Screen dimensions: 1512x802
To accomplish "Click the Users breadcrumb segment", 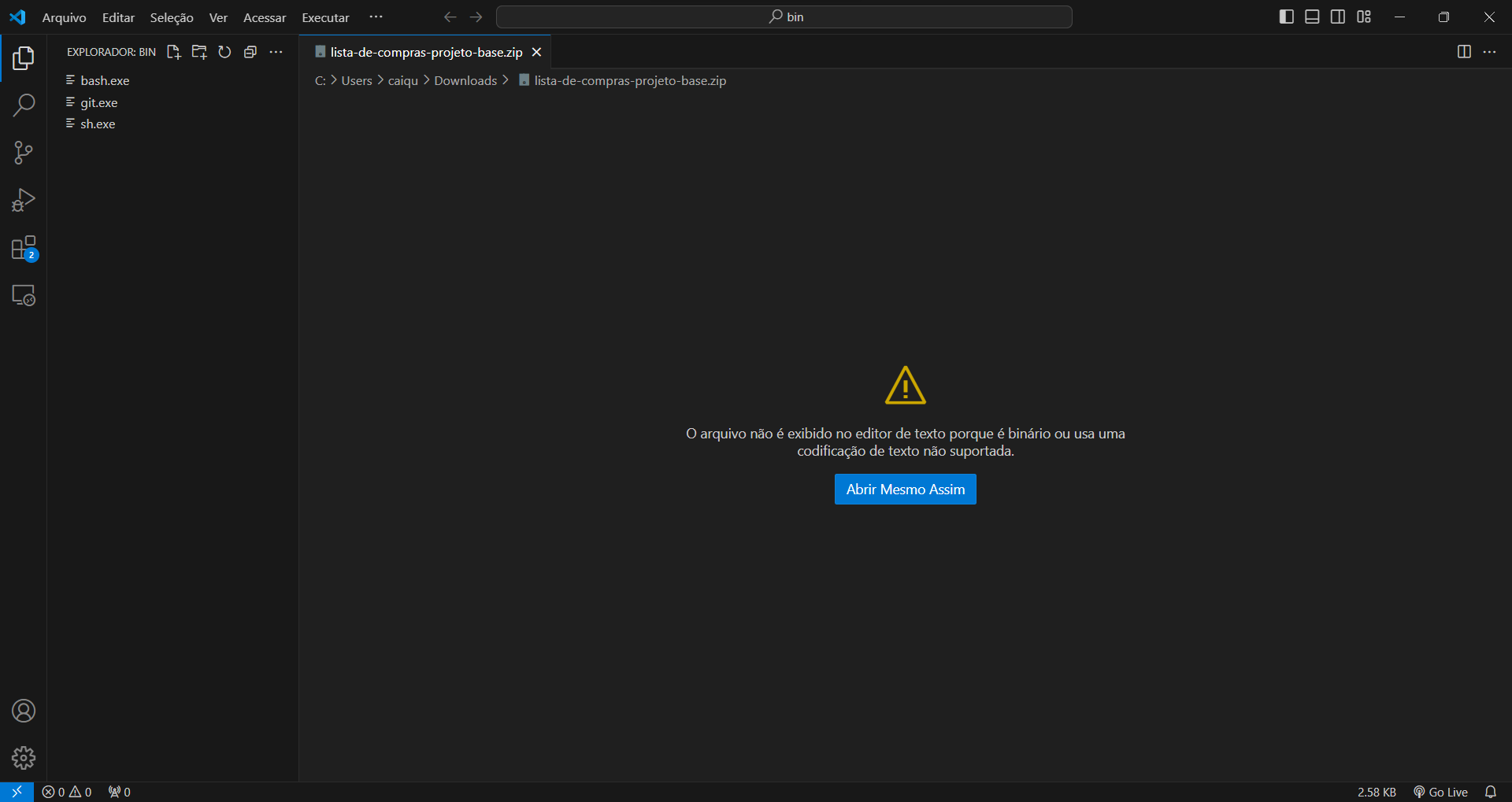I will pyautogui.click(x=357, y=80).
